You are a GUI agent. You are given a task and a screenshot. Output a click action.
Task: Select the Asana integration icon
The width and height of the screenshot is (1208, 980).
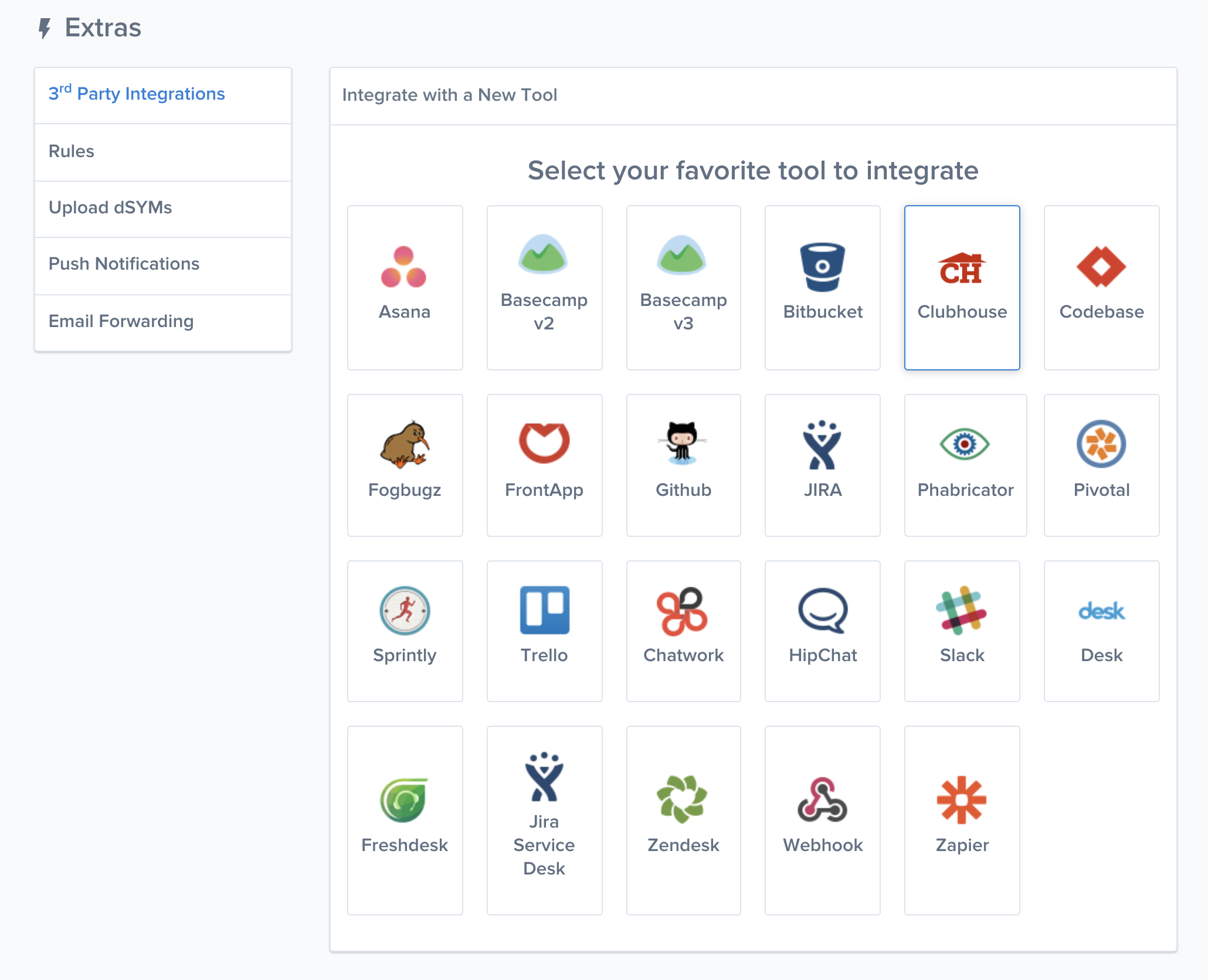(404, 267)
